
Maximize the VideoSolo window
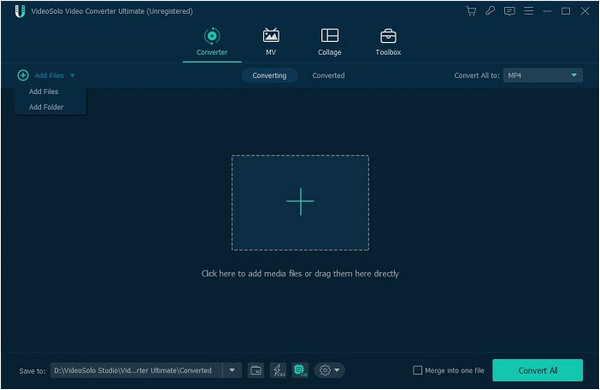tap(566, 11)
